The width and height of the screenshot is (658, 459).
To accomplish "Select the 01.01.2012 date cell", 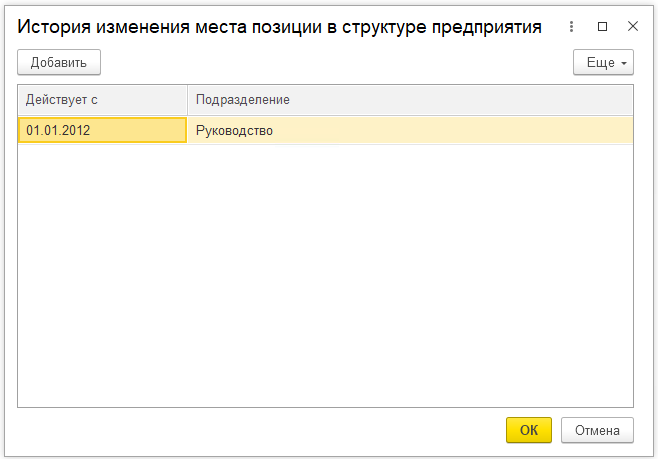I will [102, 130].
